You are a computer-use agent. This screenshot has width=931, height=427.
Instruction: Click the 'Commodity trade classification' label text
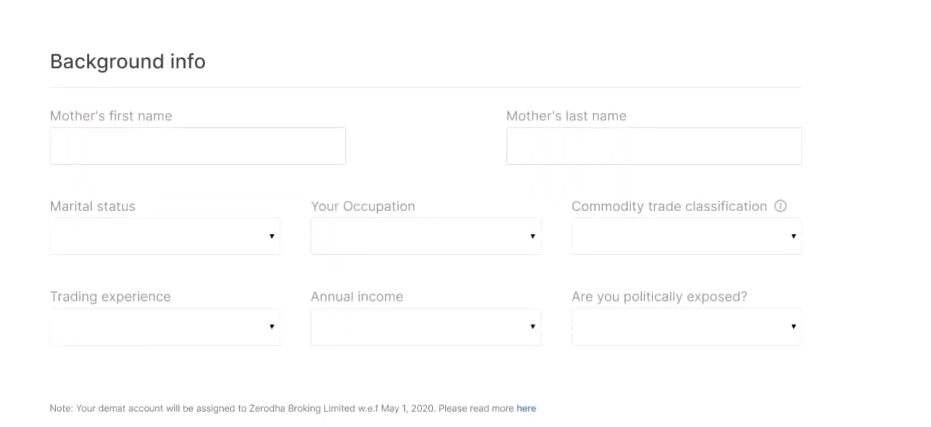pyautogui.click(x=669, y=206)
